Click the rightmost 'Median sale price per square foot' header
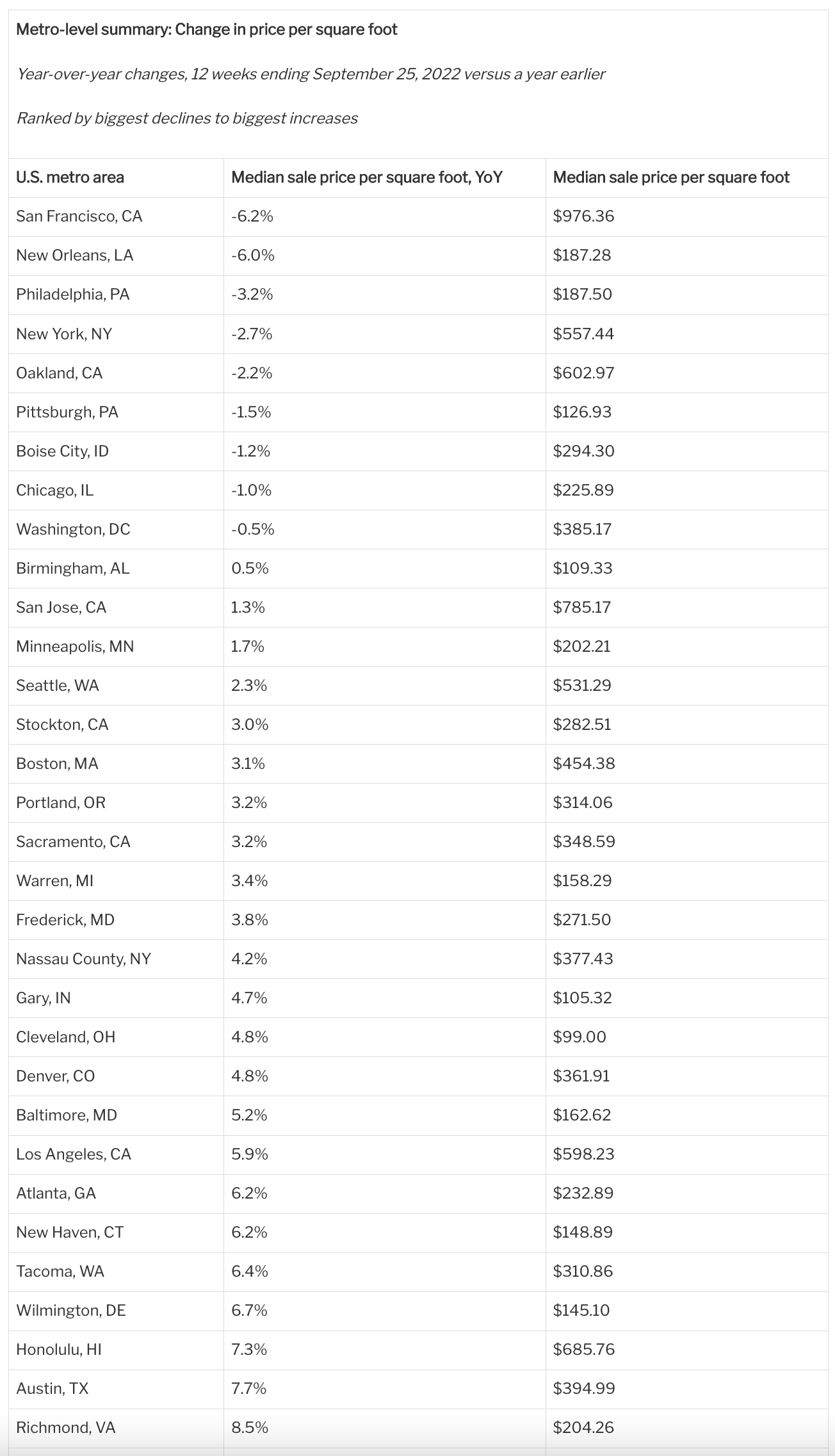The width and height of the screenshot is (835, 1456). point(671,177)
